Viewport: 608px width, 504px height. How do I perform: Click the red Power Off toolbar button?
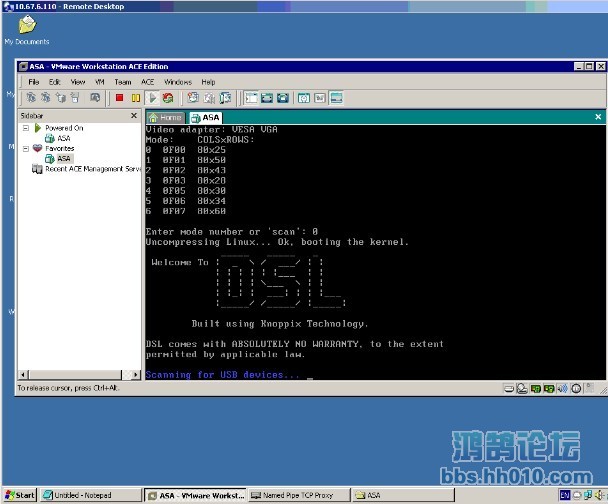coord(120,98)
